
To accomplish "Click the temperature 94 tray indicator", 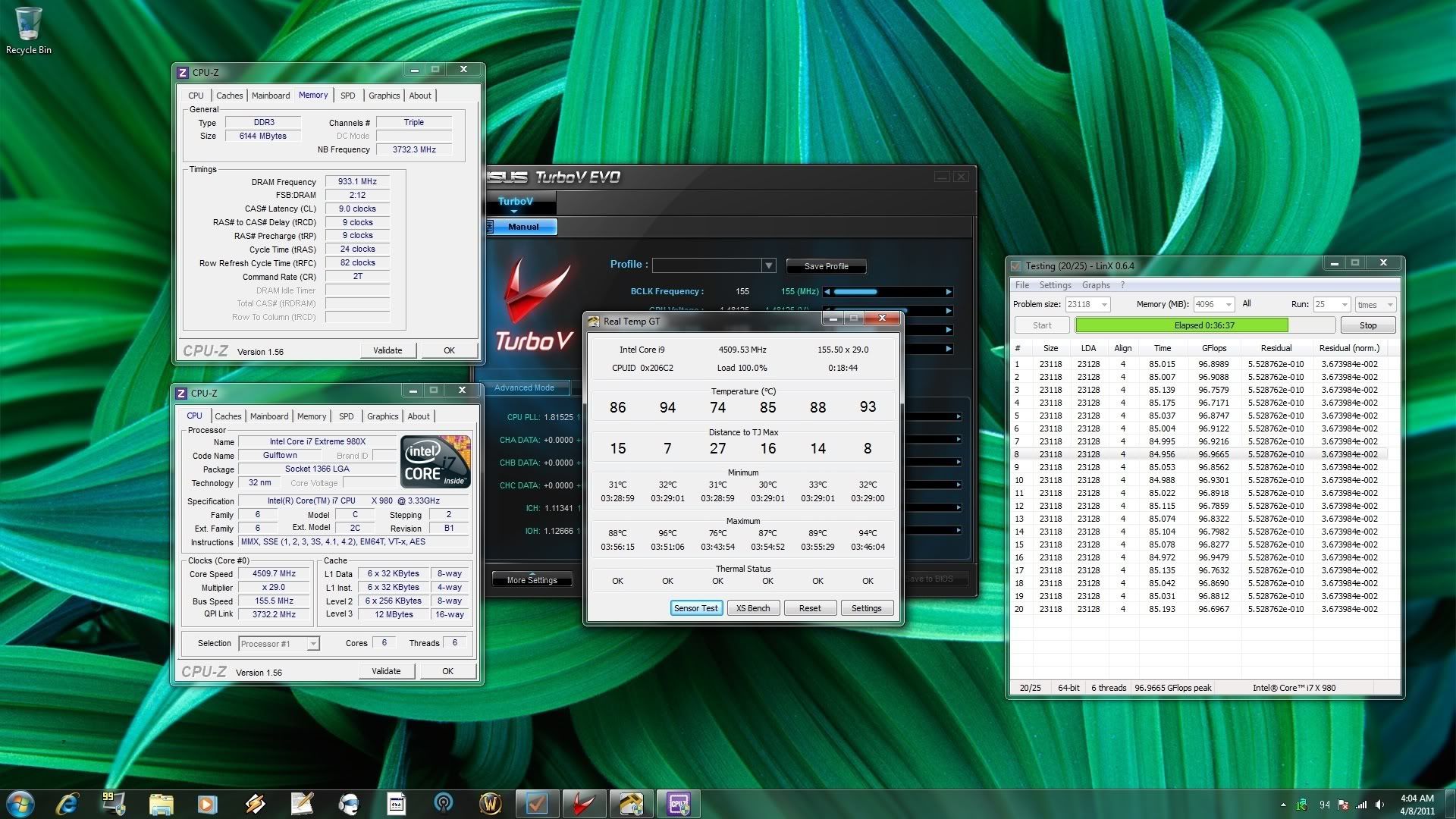I will (x=1324, y=805).
